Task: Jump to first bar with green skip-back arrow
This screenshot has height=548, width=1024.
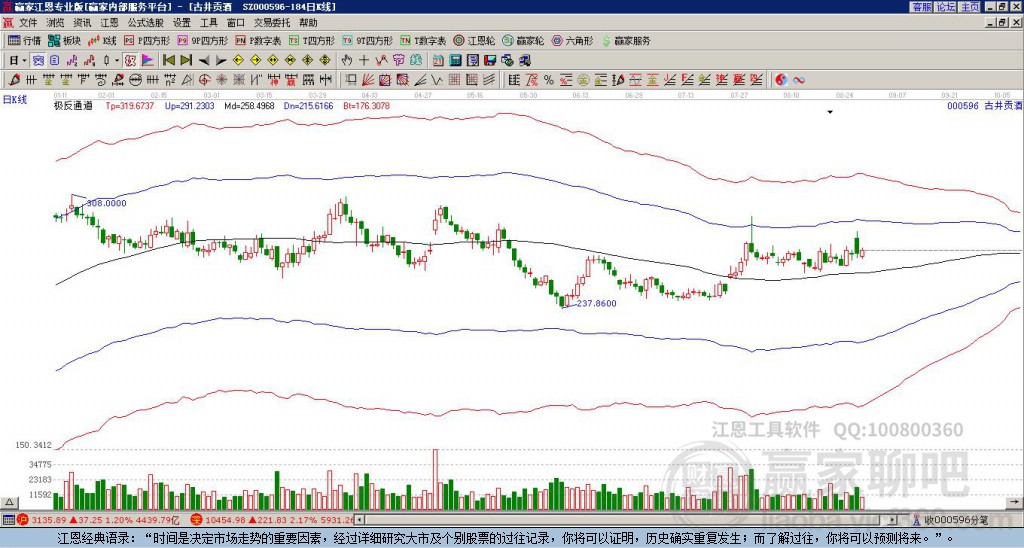Action: [x=168, y=61]
